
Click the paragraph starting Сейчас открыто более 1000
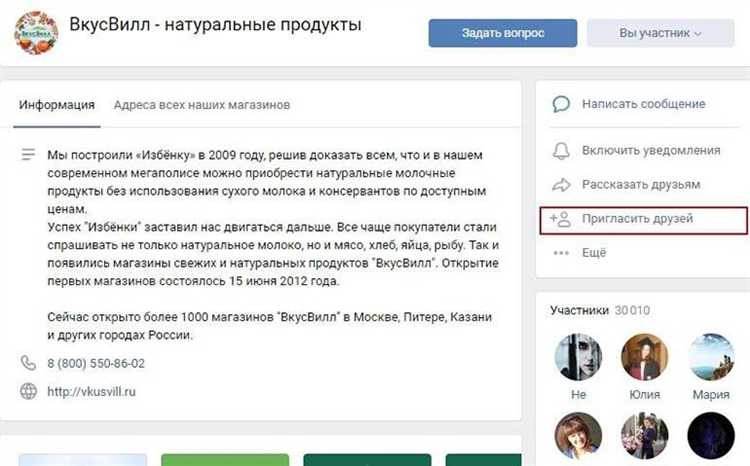[269, 326]
